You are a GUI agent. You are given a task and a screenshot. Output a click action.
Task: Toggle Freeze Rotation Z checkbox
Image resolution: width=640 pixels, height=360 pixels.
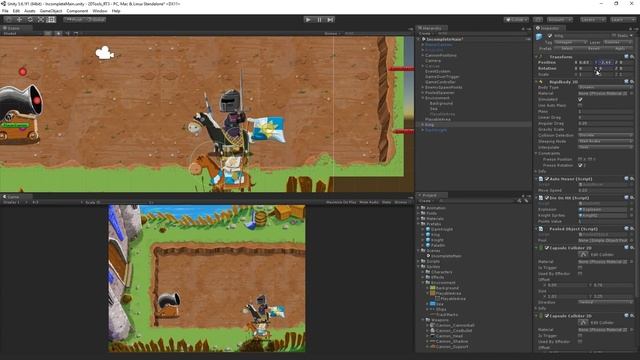pyautogui.click(x=580, y=165)
